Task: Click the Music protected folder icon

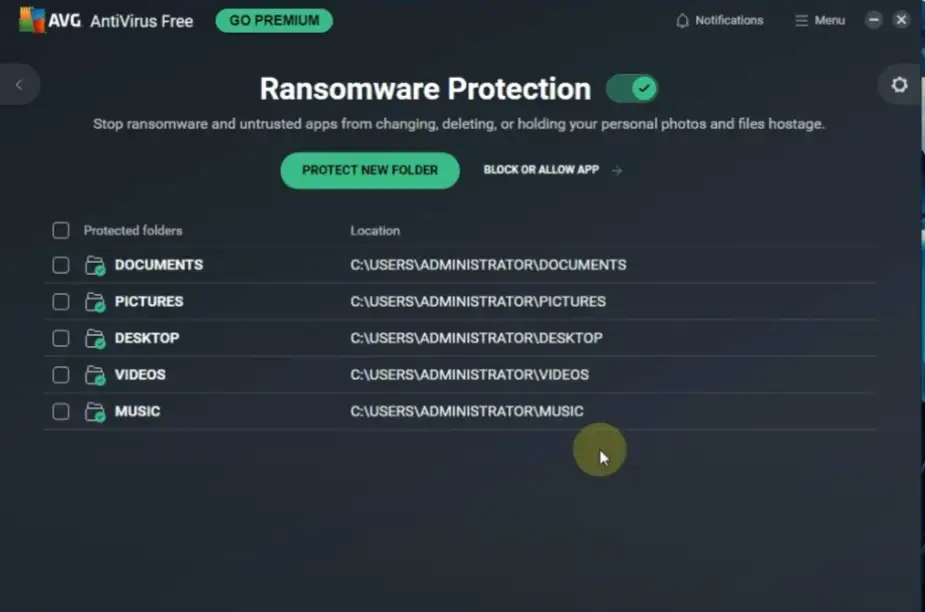Action: [x=95, y=412]
